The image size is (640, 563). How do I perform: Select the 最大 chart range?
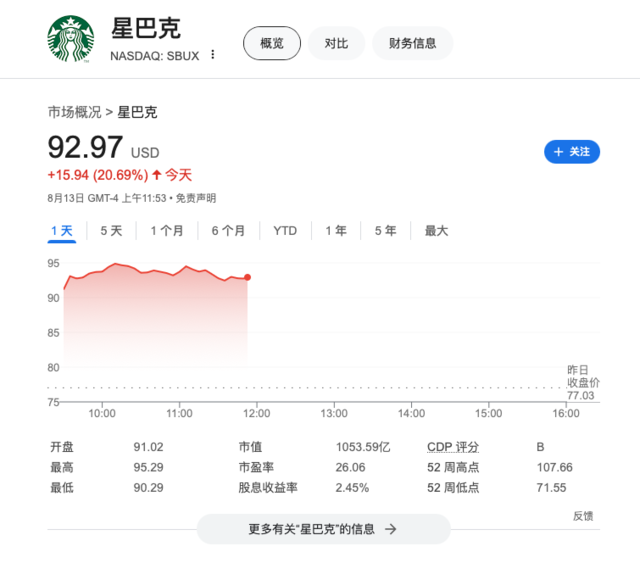point(436,231)
